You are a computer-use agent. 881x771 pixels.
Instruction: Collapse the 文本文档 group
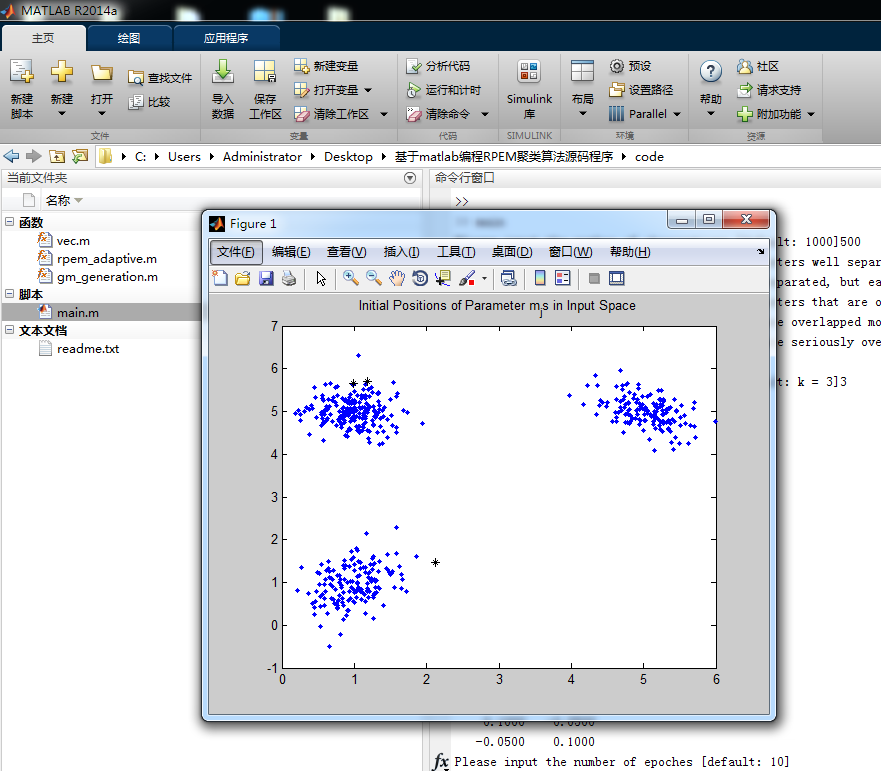10,329
